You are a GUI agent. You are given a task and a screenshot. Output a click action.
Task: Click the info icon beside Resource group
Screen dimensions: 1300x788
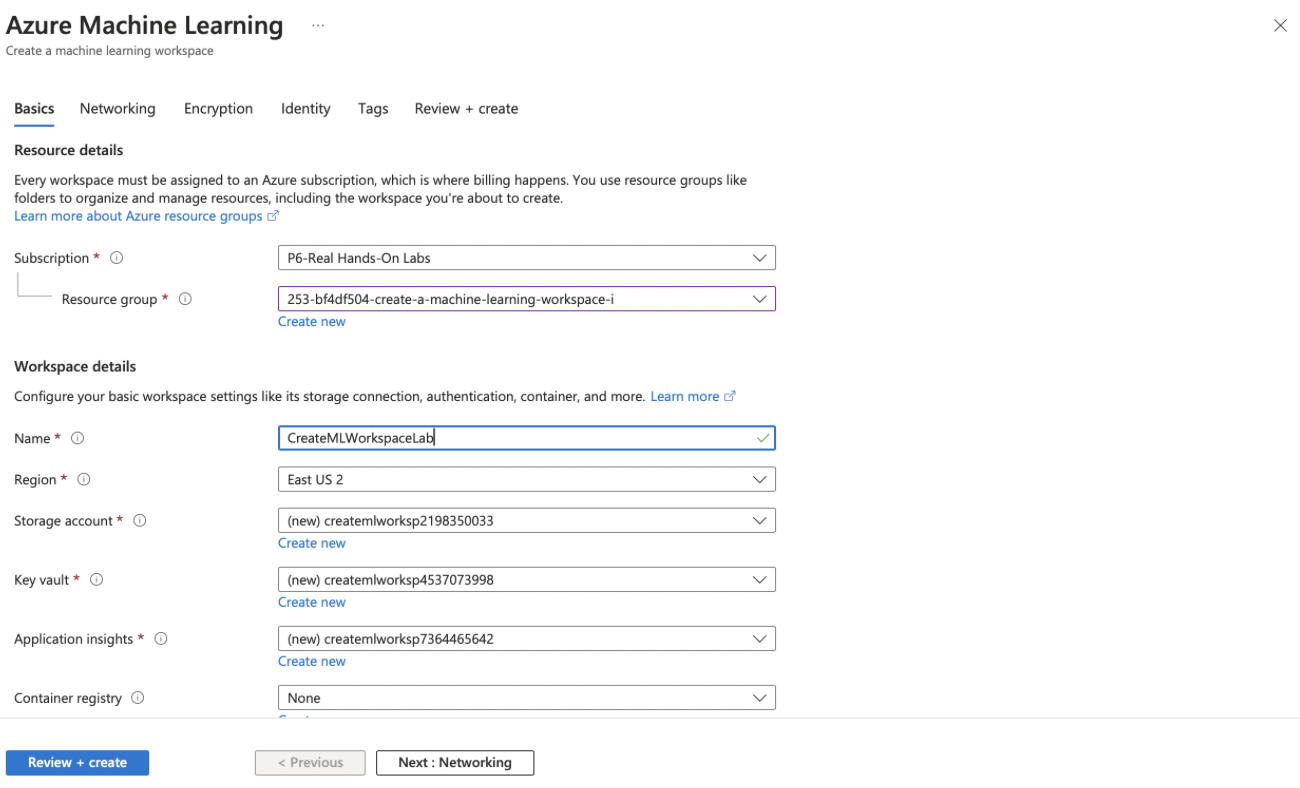coord(185,299)
